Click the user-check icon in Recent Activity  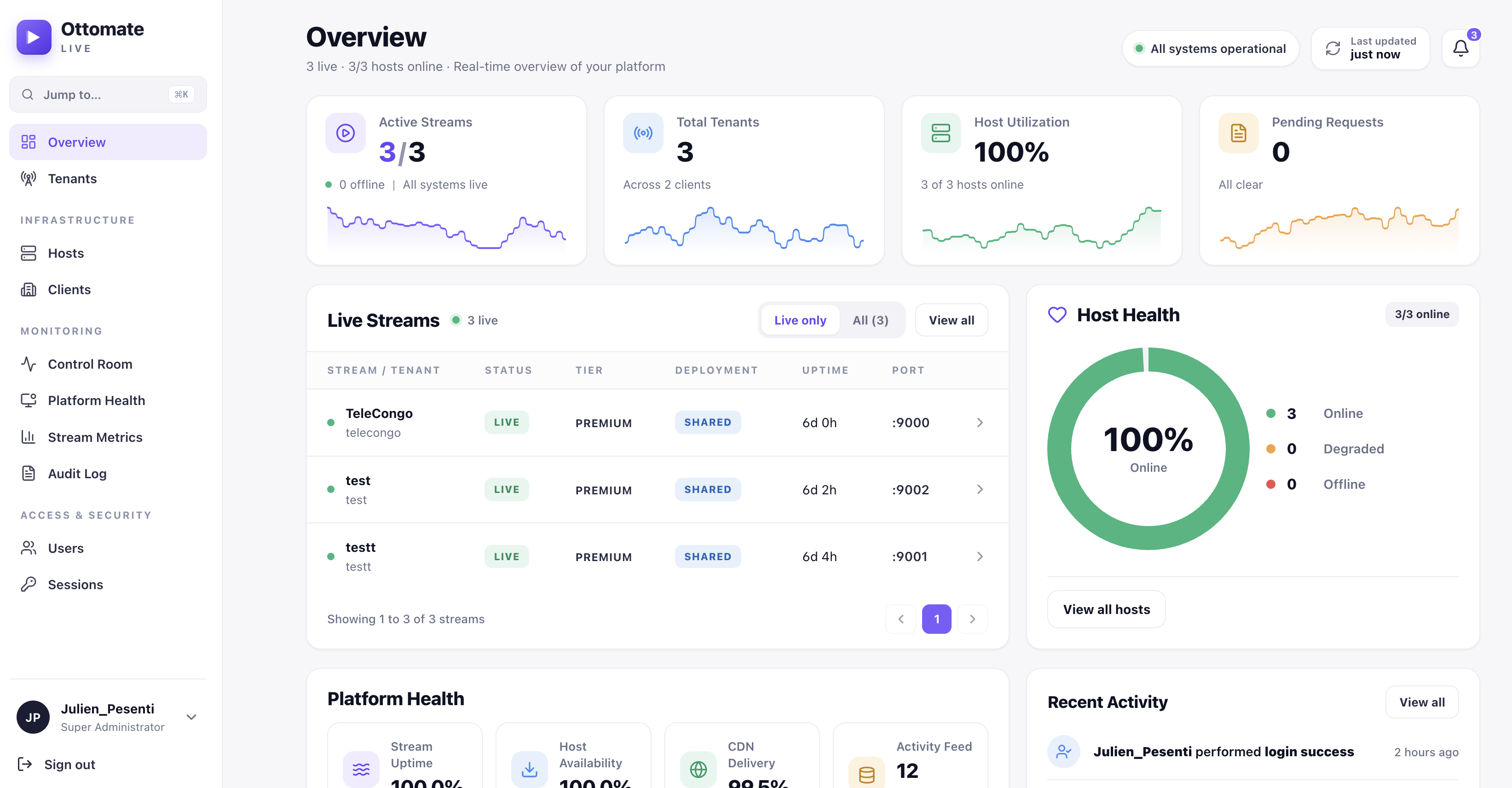tap(1063, 752)
